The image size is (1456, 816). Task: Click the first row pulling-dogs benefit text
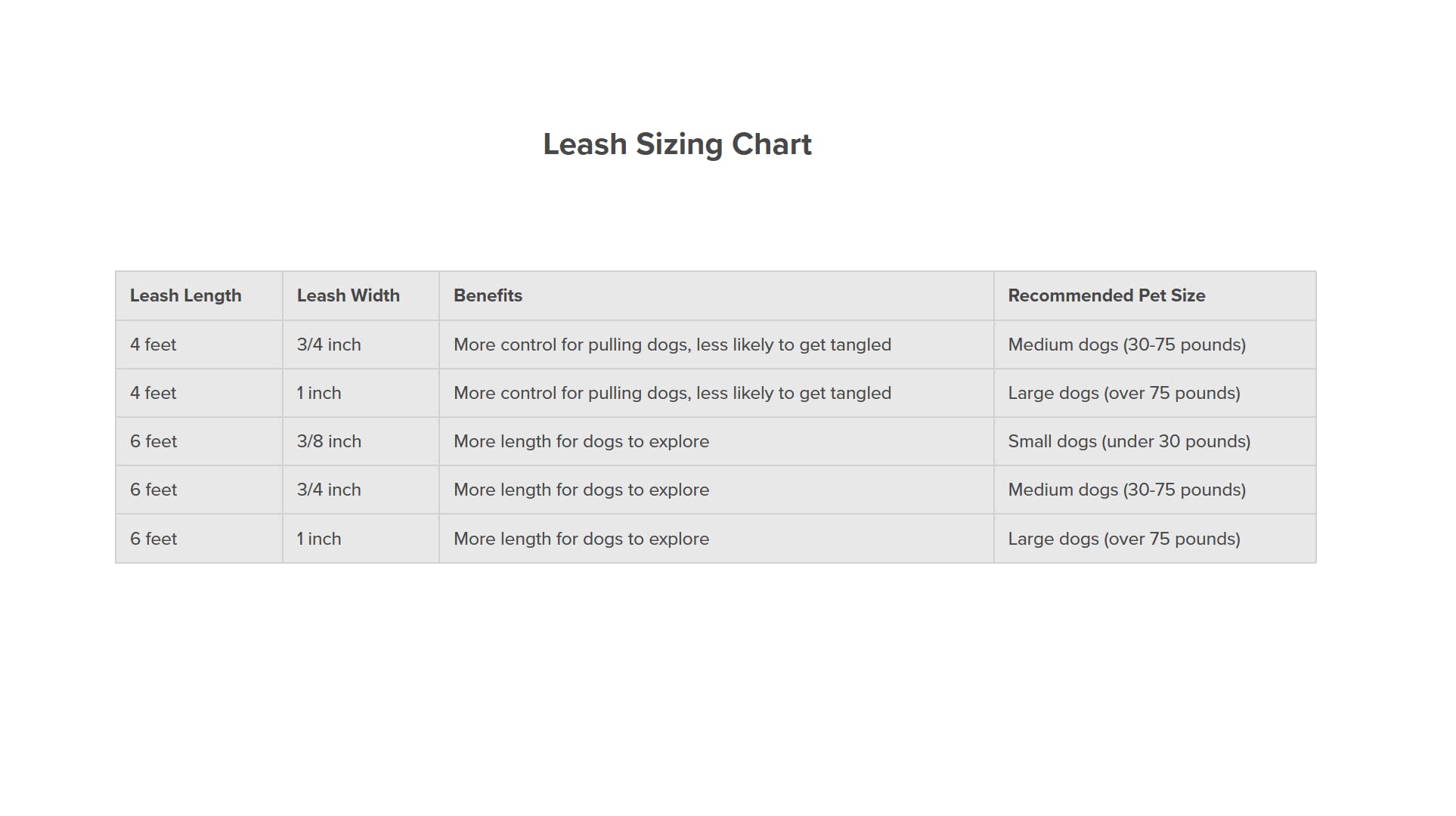click(672, 345)
